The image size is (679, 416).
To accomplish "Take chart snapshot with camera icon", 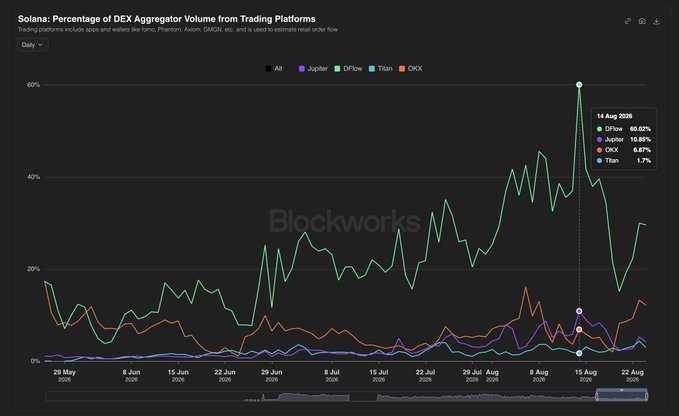I will [642, 21].
